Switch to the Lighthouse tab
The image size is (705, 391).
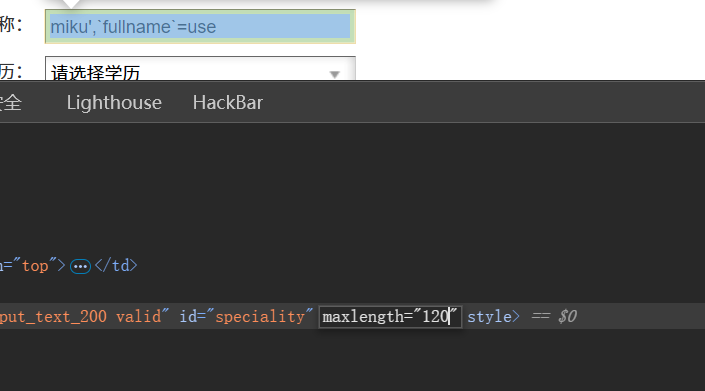coord(114,103)
